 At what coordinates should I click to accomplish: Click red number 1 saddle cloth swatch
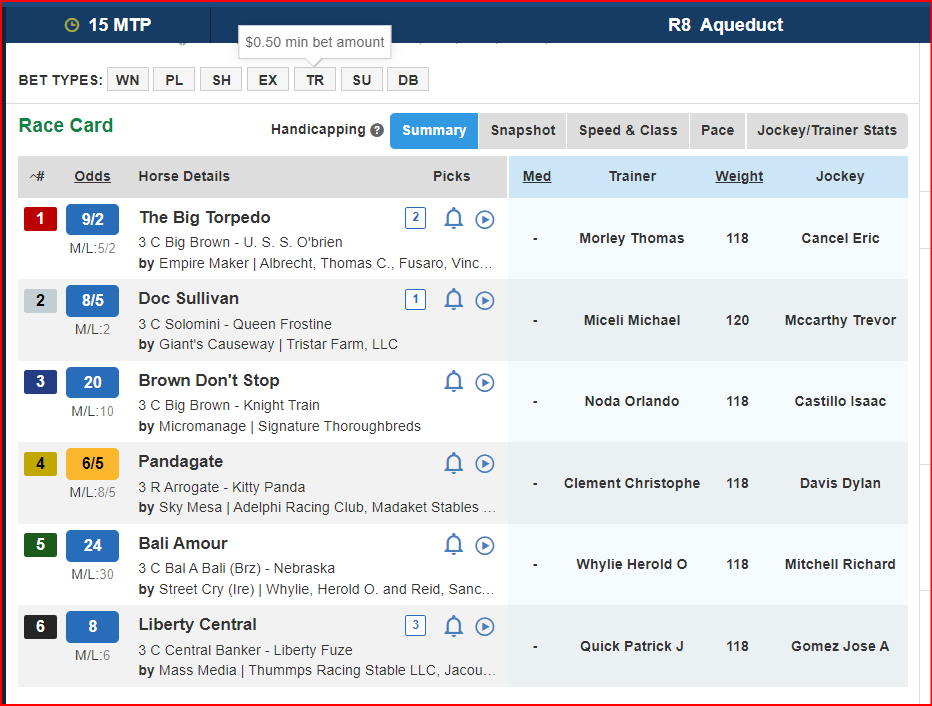point(40,218)
